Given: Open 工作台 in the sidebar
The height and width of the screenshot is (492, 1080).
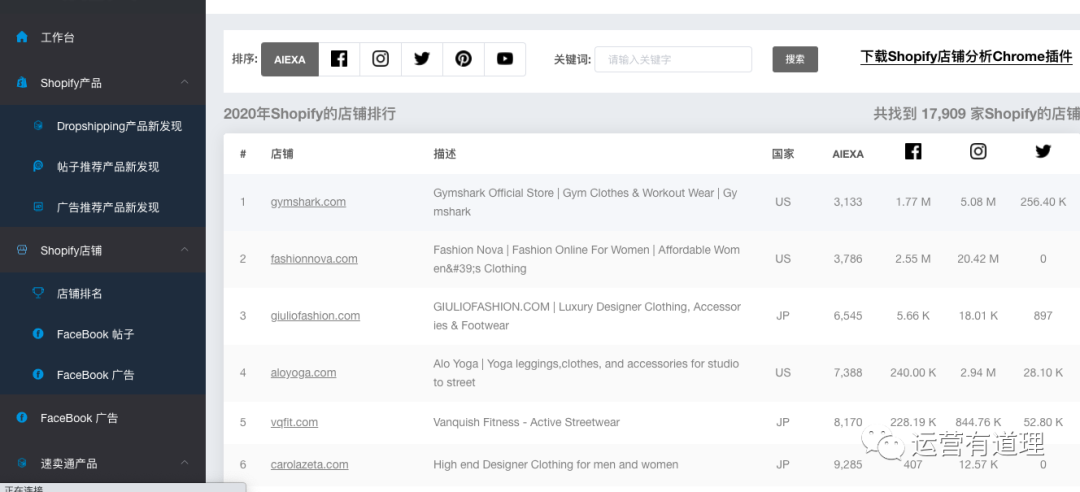Looking at the screenshot, I should 57,38.
